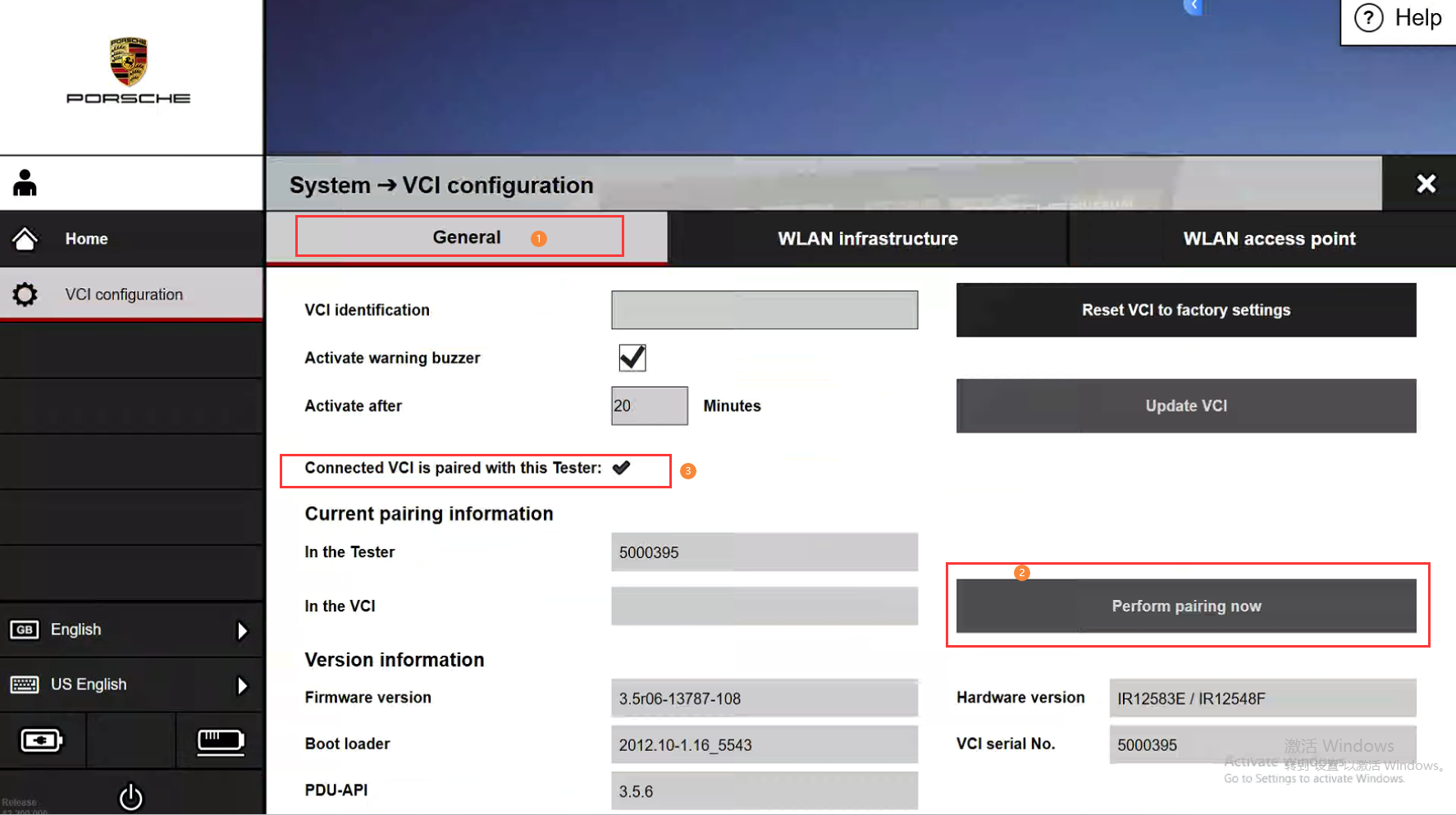This screenshot has width=1456, height=815.
Task: Click the VCI connection device icon
Action: tap(220, 741)
